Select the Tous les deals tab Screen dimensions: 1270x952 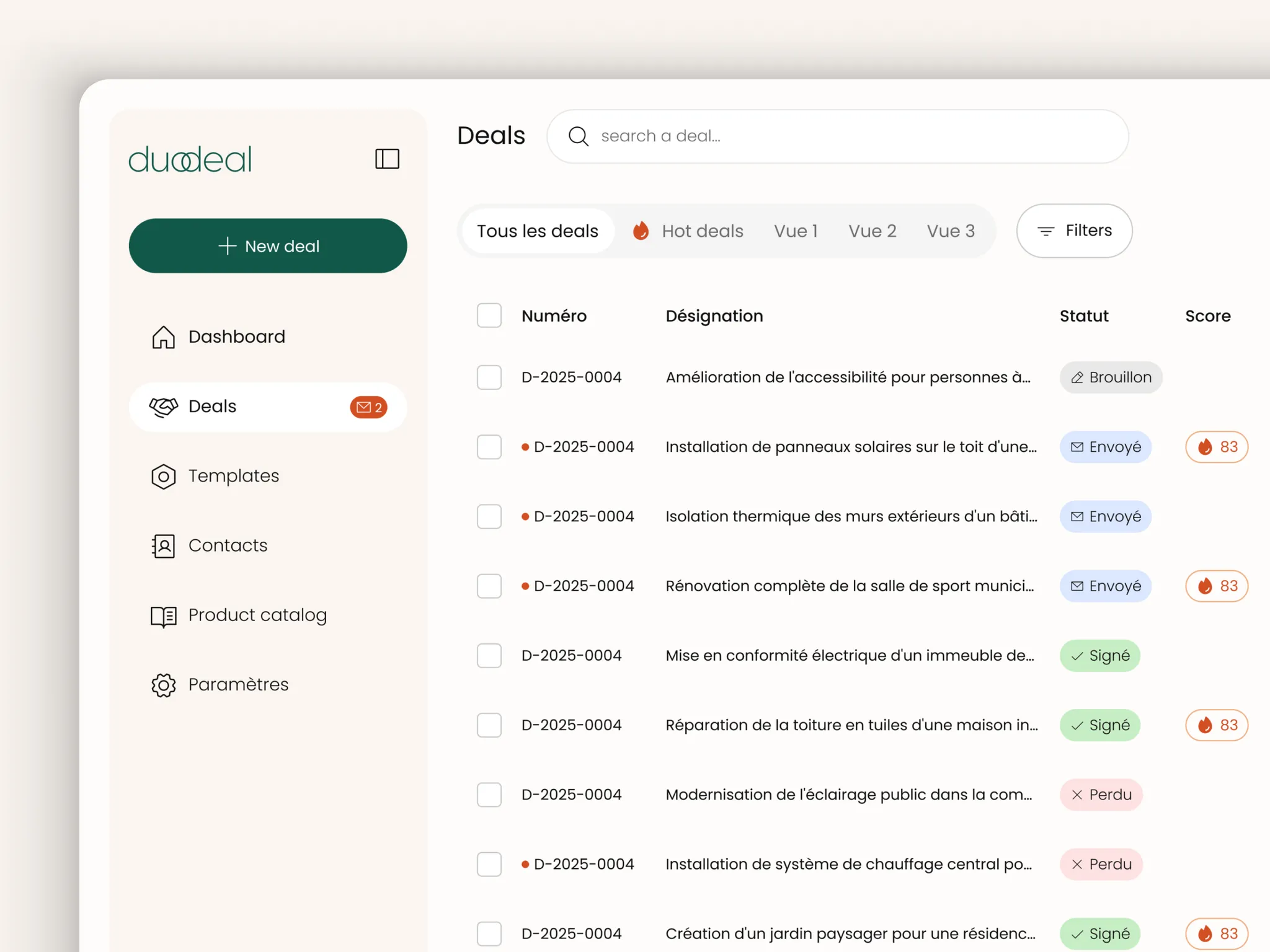tap(538, 231)
